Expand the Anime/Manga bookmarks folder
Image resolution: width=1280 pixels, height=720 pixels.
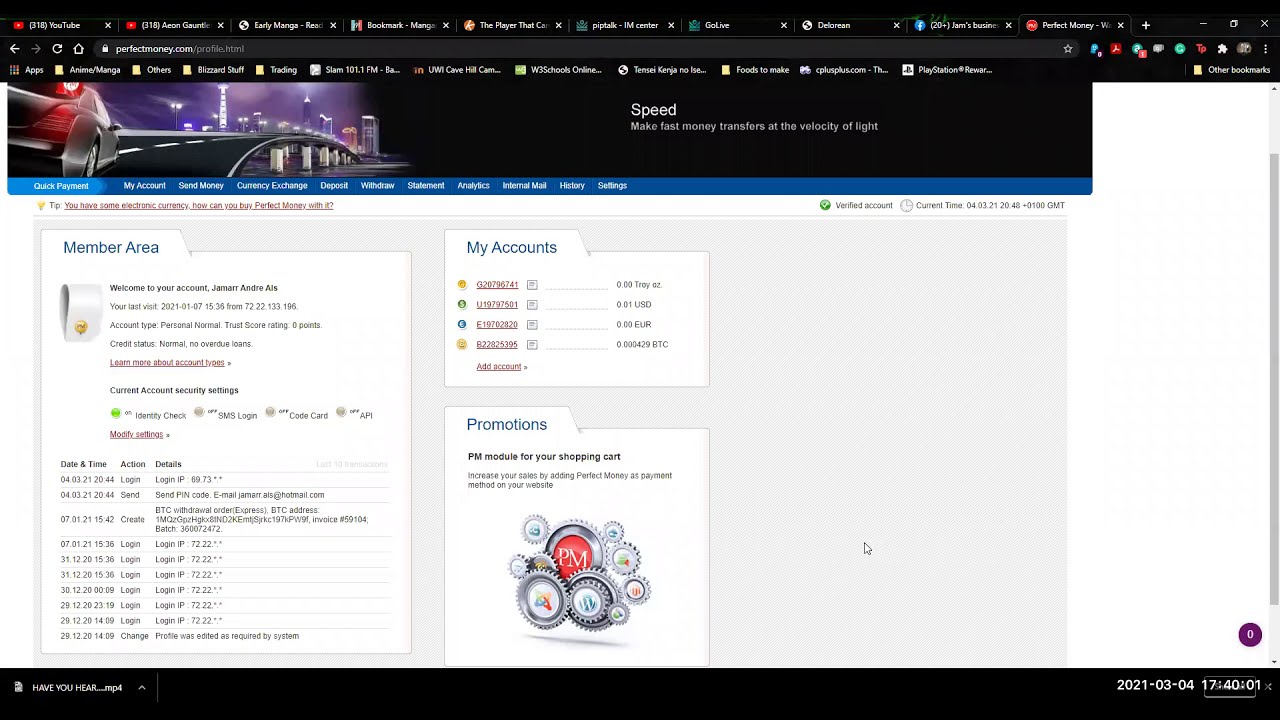[88, 70]
